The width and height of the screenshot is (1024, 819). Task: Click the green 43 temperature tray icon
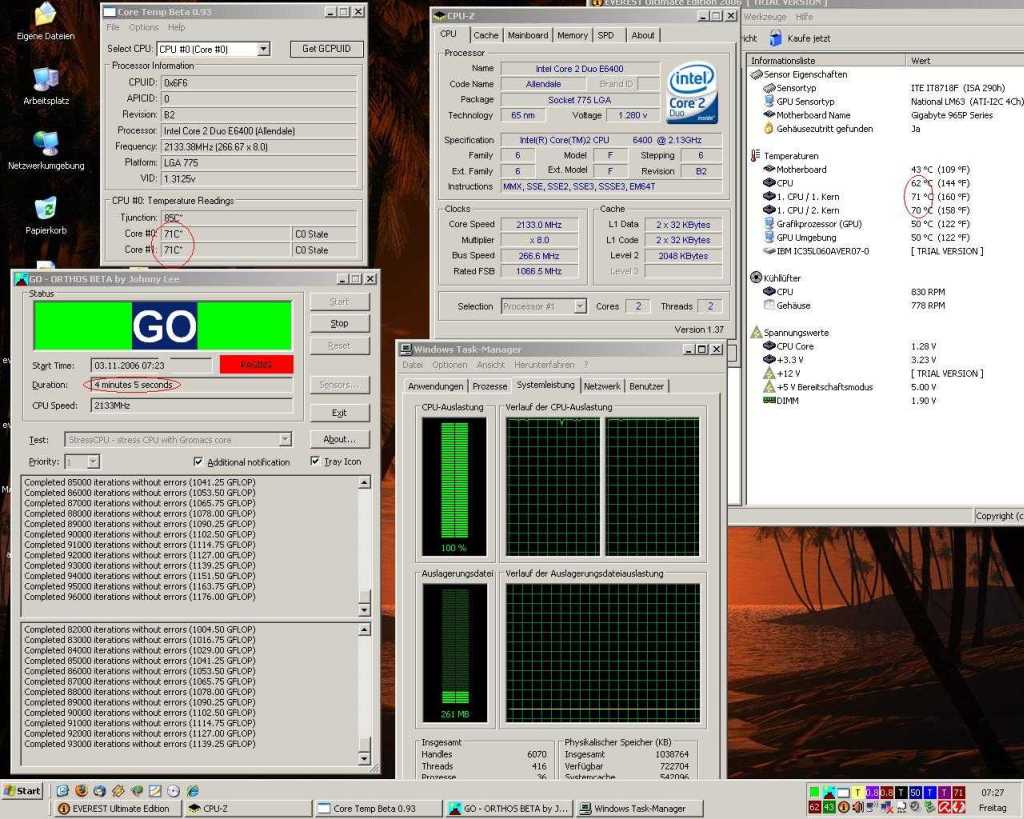coord(829,807)
